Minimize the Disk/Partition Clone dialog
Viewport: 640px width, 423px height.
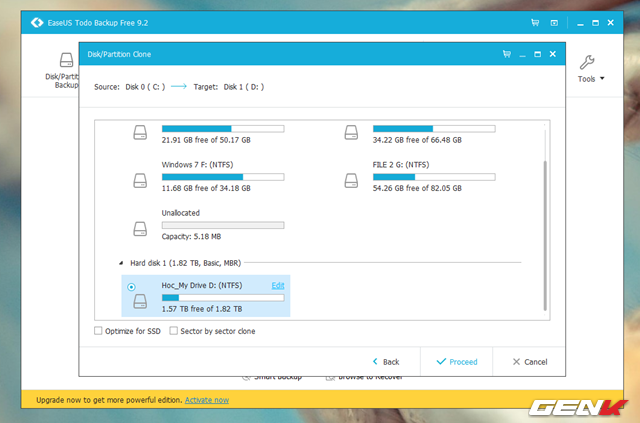pyautogui.click(x=522, y=55)
